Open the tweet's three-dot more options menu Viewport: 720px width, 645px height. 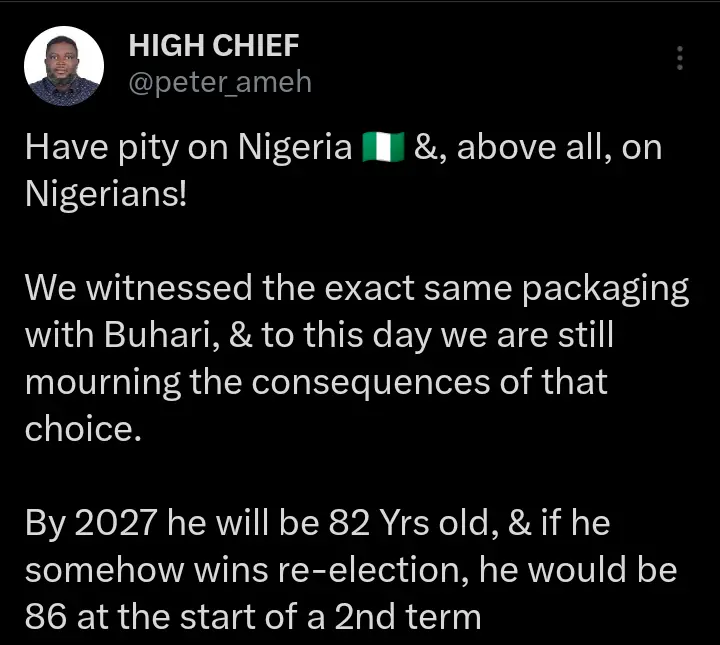680,58
